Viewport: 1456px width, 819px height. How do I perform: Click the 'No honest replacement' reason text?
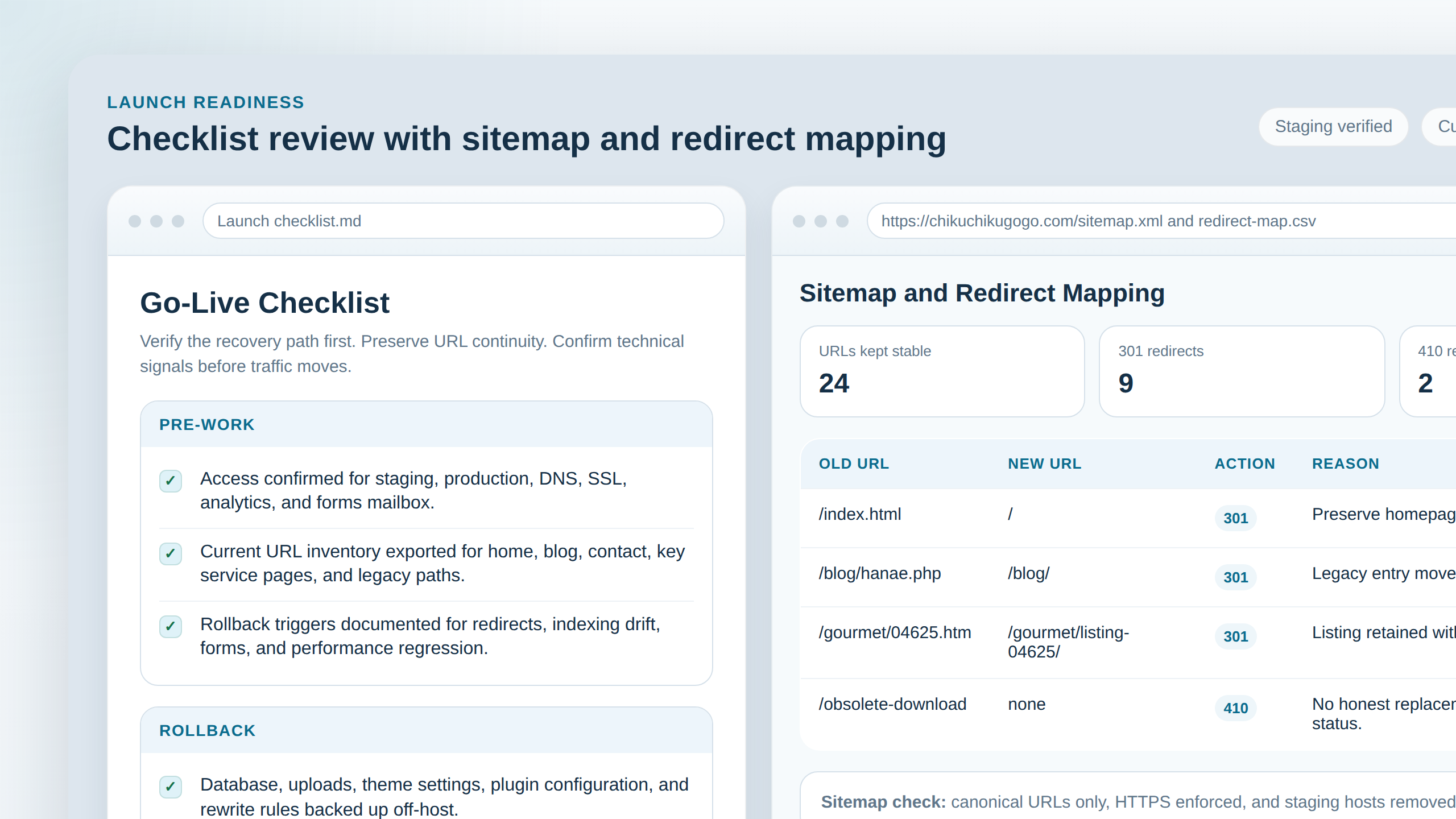click(x=1384, y=714)
